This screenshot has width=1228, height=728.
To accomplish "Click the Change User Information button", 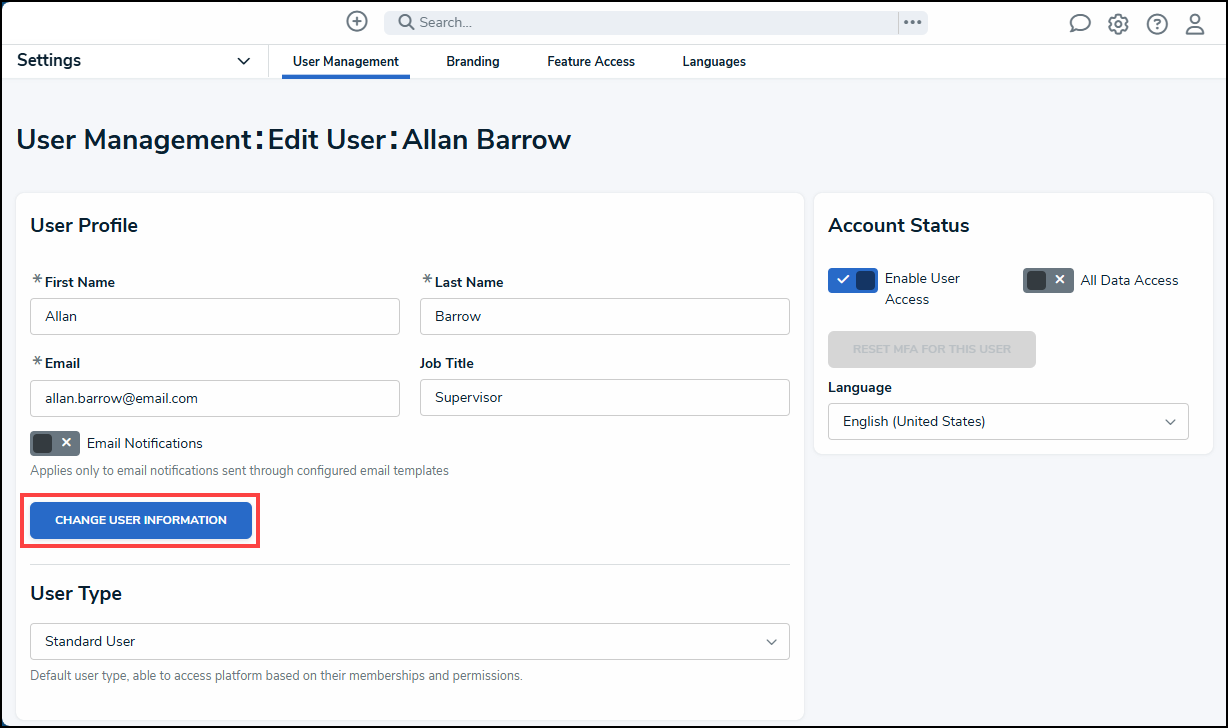I will [141, 520].
